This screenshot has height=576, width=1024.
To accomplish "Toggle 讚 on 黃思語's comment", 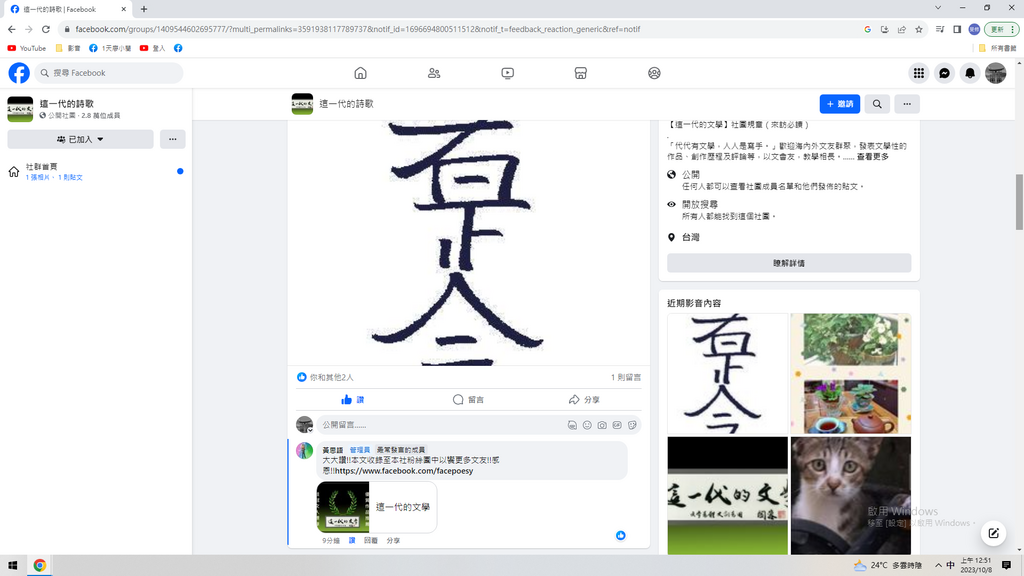I will pos(351,540).
